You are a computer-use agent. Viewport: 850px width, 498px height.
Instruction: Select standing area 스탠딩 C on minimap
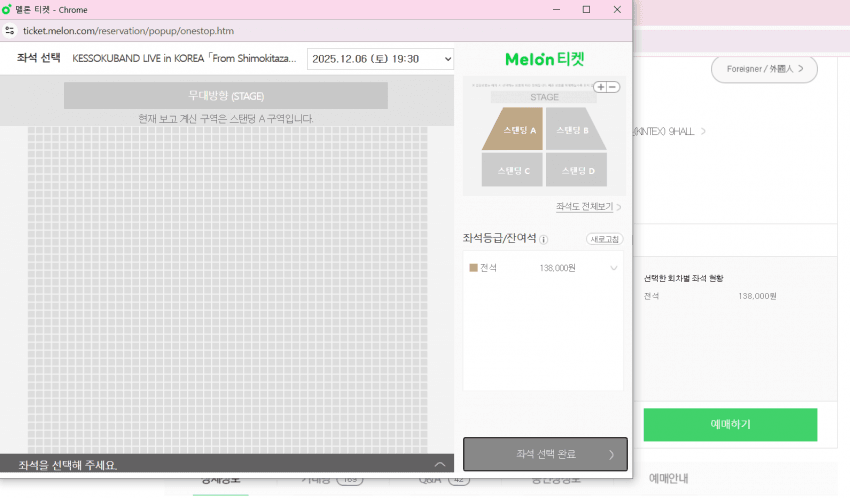[513, 170]
